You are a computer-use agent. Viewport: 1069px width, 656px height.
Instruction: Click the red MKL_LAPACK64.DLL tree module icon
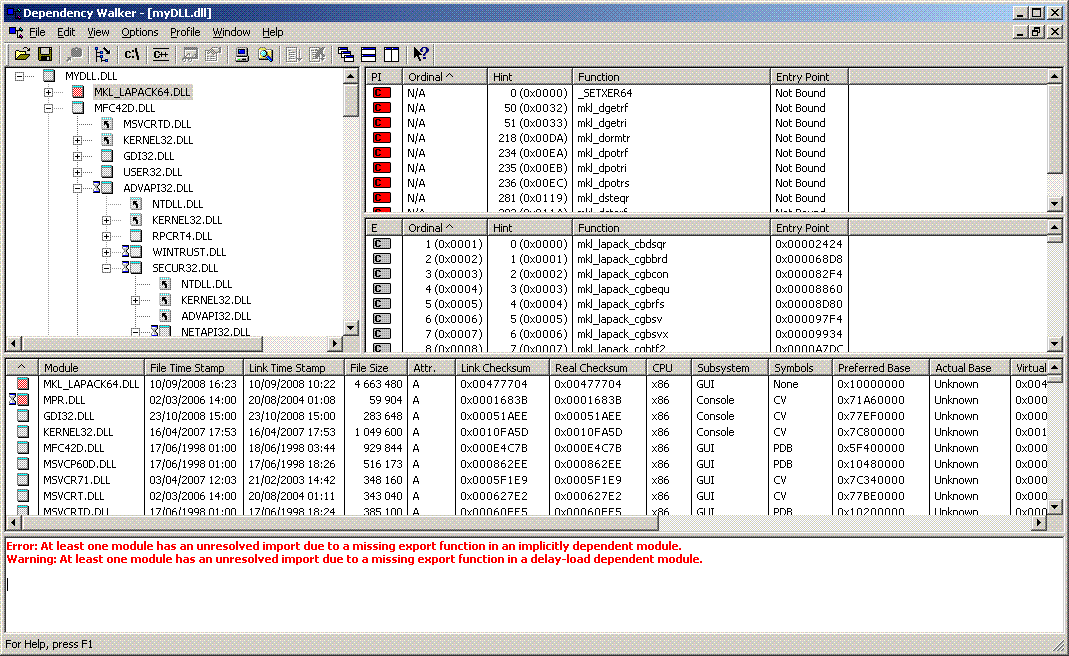tap(78, 92)
